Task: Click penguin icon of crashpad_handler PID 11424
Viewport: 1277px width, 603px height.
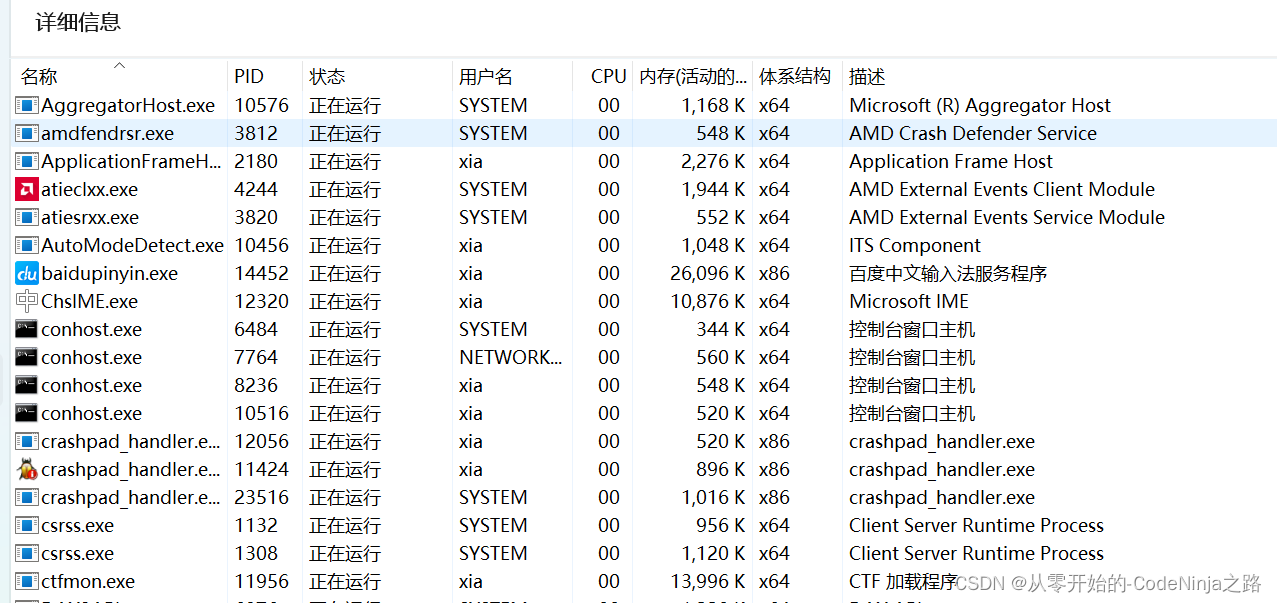Action: pyautogui.click(x=27, y=469)
